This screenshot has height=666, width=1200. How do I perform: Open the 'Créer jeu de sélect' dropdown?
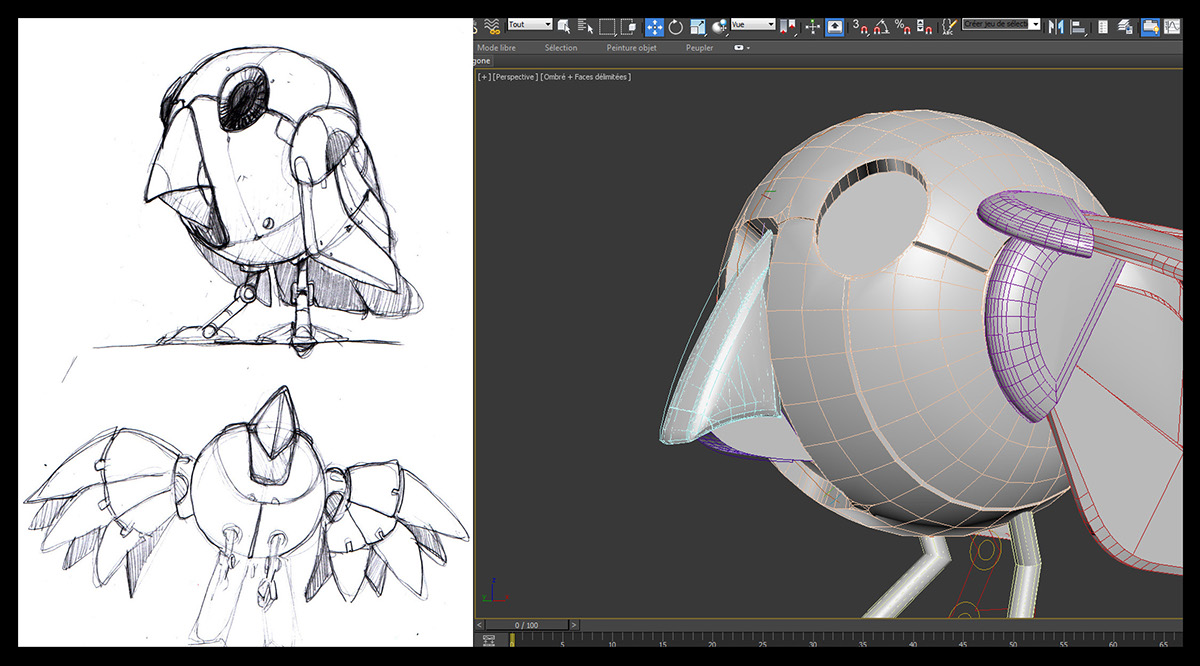1000,24
